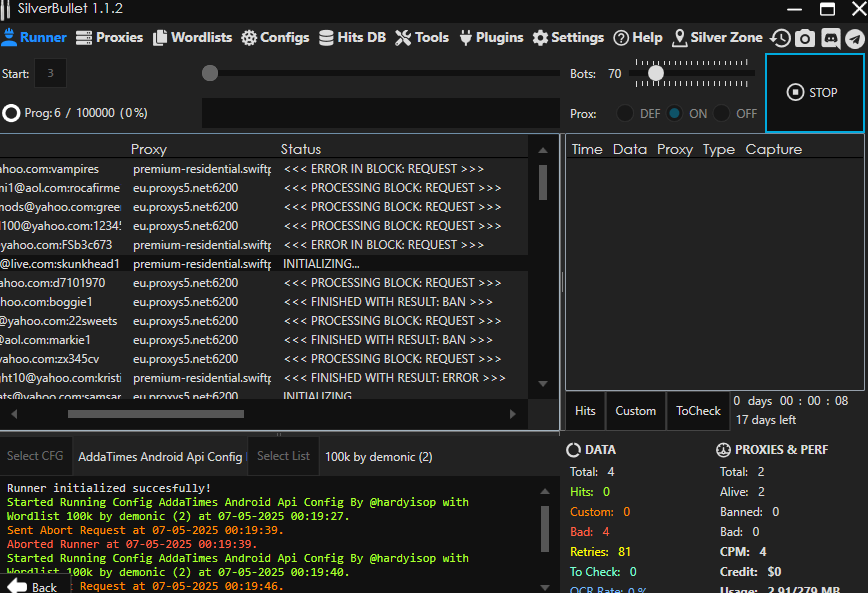This screenshot has height=593, width=868.
Task: Open the Hits DB section
Action: tap(353, 38)
